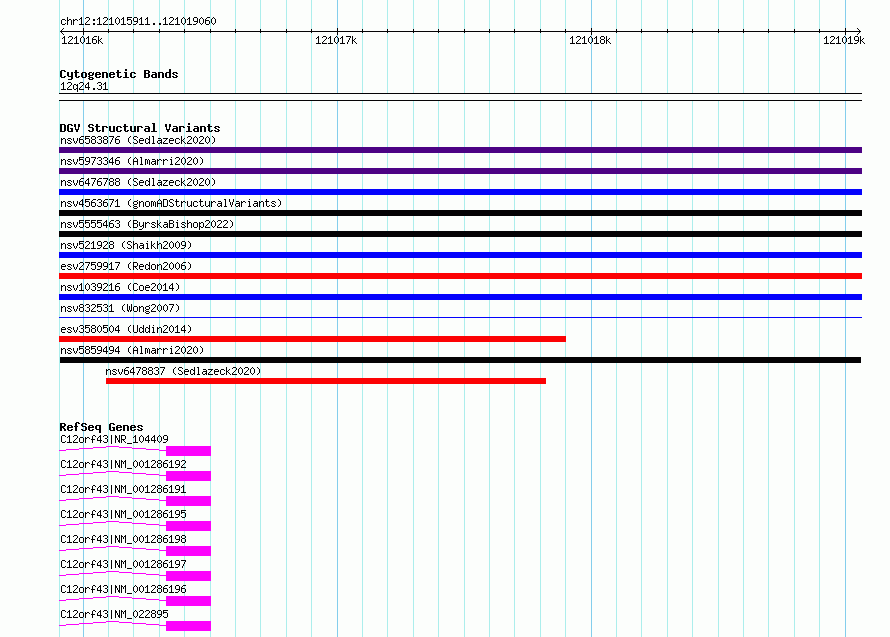Open the esv3580504 (Uddin2014) label

tap(126, 329)
